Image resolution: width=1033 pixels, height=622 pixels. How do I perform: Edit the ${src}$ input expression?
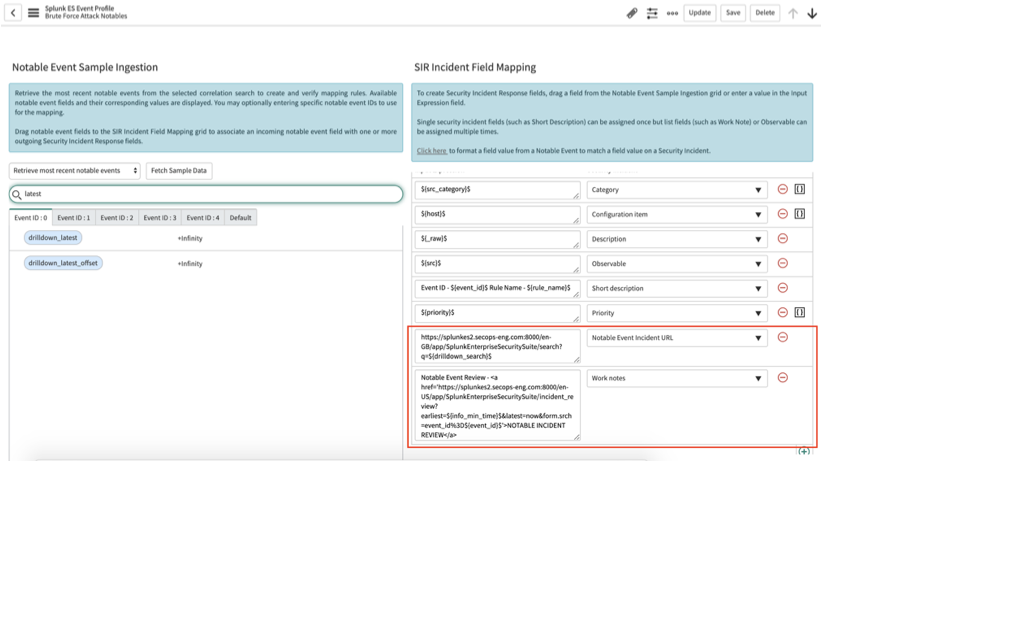pyautogui.click(x=497, y=264)
